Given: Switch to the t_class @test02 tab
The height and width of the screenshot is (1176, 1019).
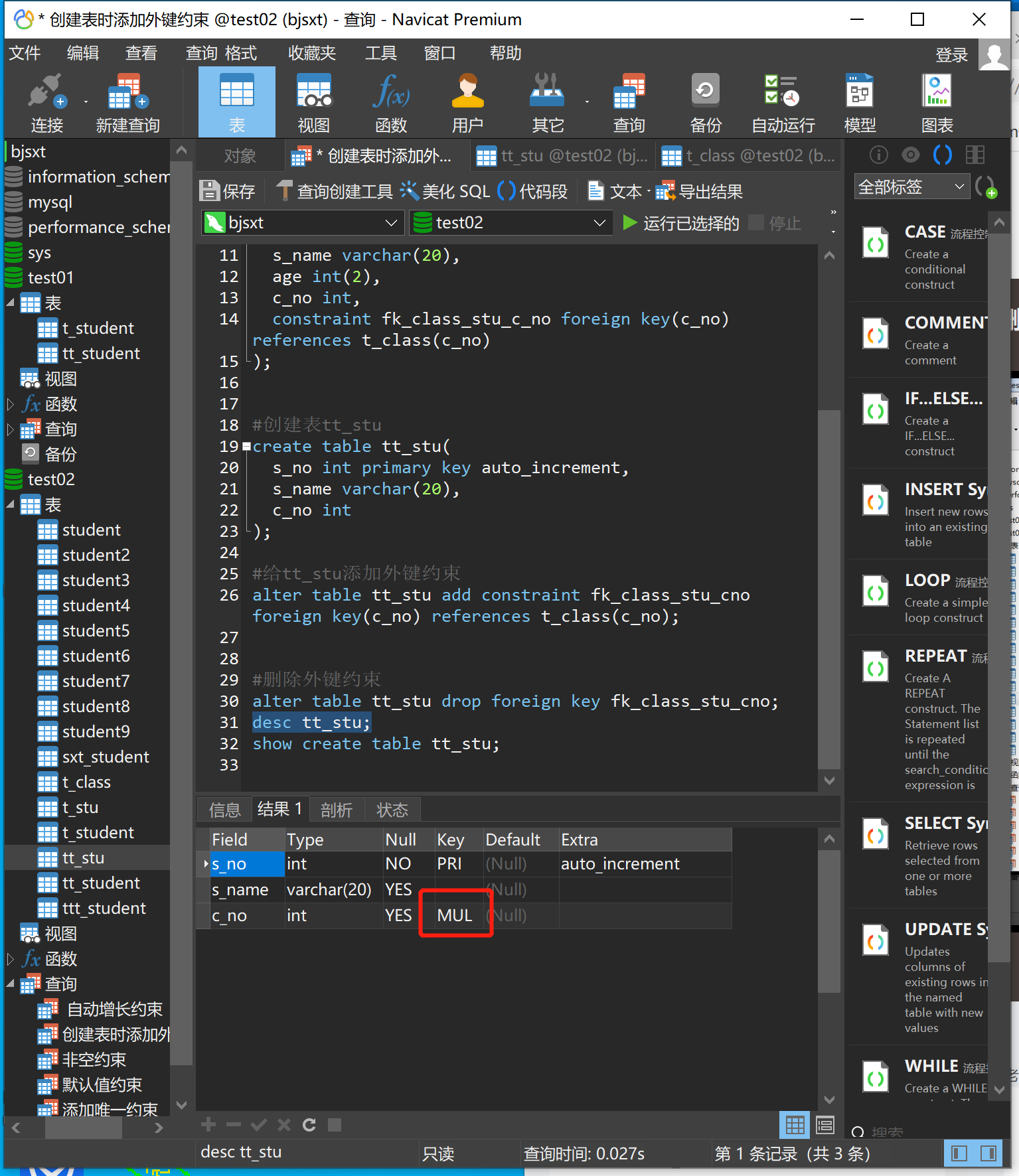Looking at the screenshot, I should (748, 156).
